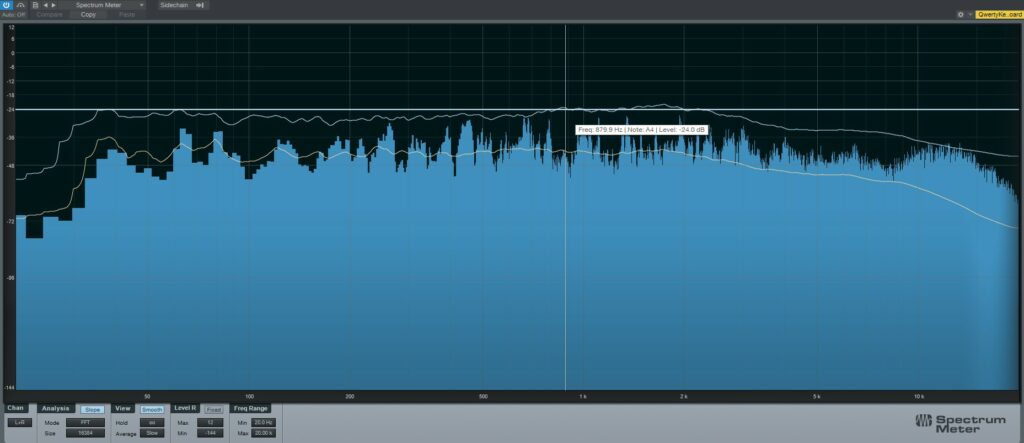Screen dimensions: 1024x443
Task: Click the Copy button
Action: tap(89, 15)
